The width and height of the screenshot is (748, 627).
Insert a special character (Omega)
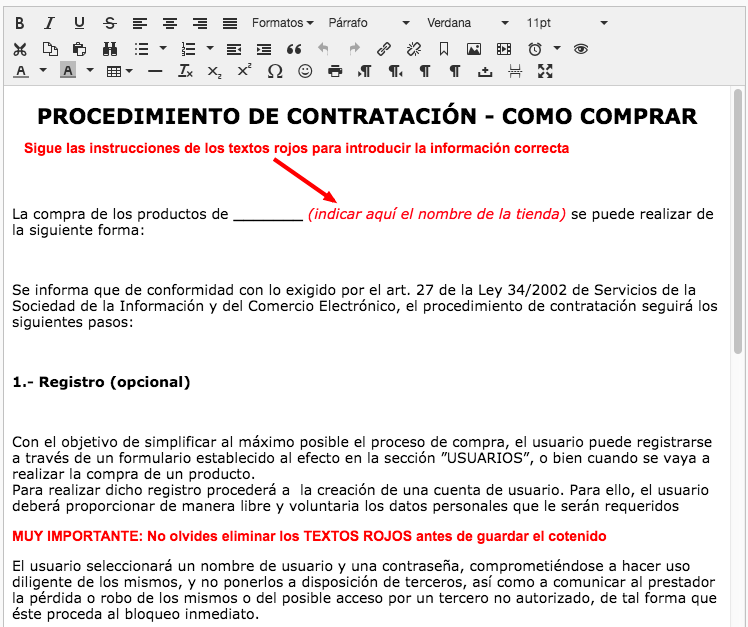275,72
